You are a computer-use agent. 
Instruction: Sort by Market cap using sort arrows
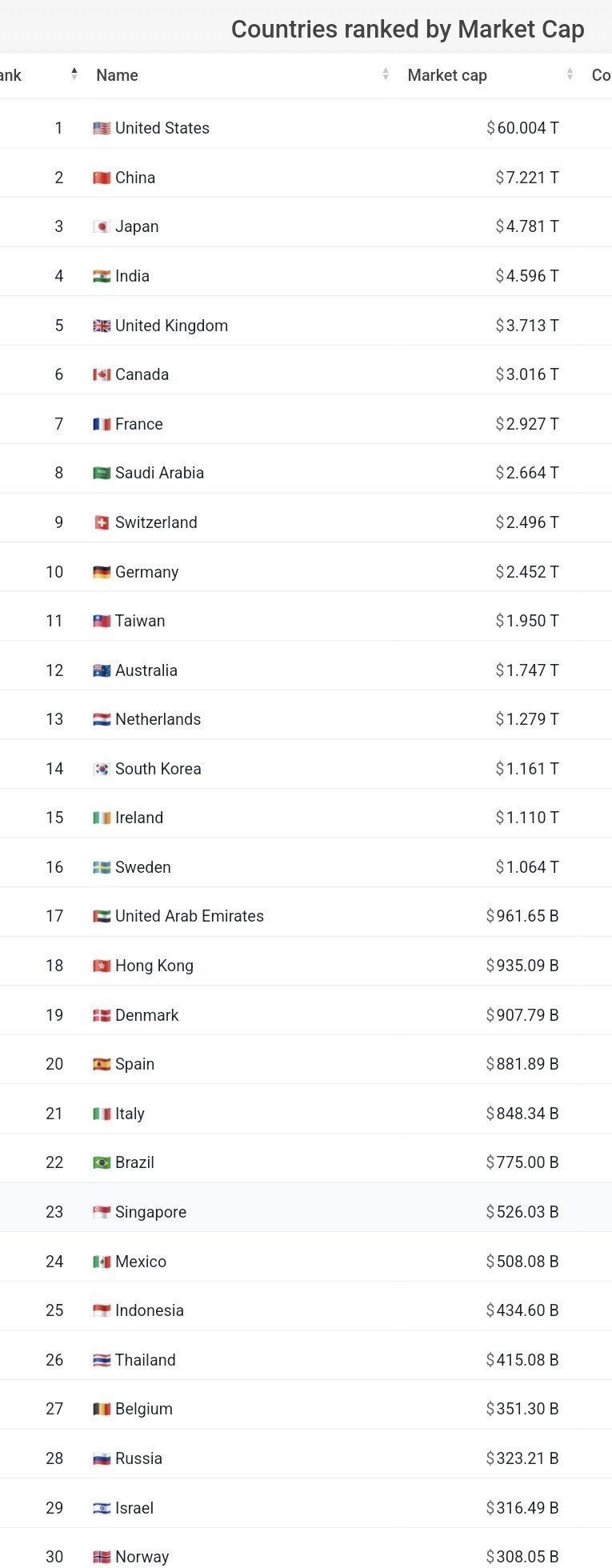click(x=570, y=74)
